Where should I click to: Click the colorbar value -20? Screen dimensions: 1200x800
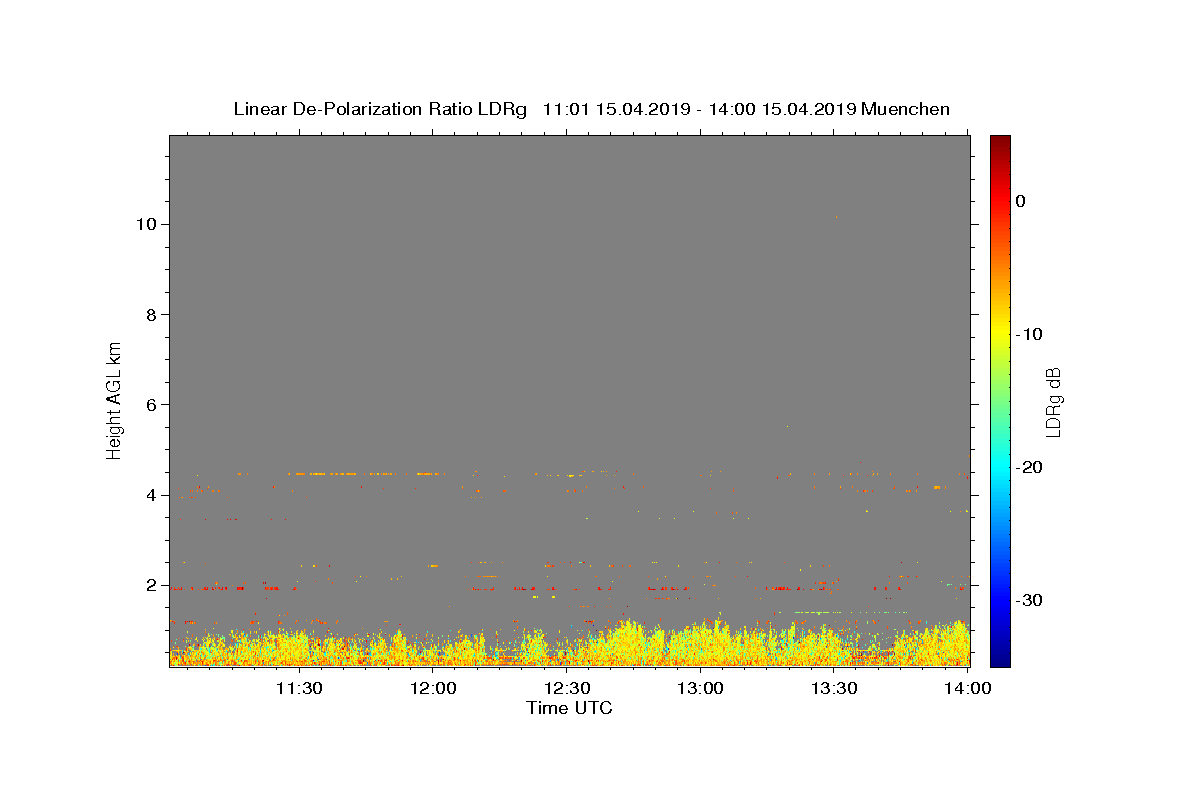1029,467
